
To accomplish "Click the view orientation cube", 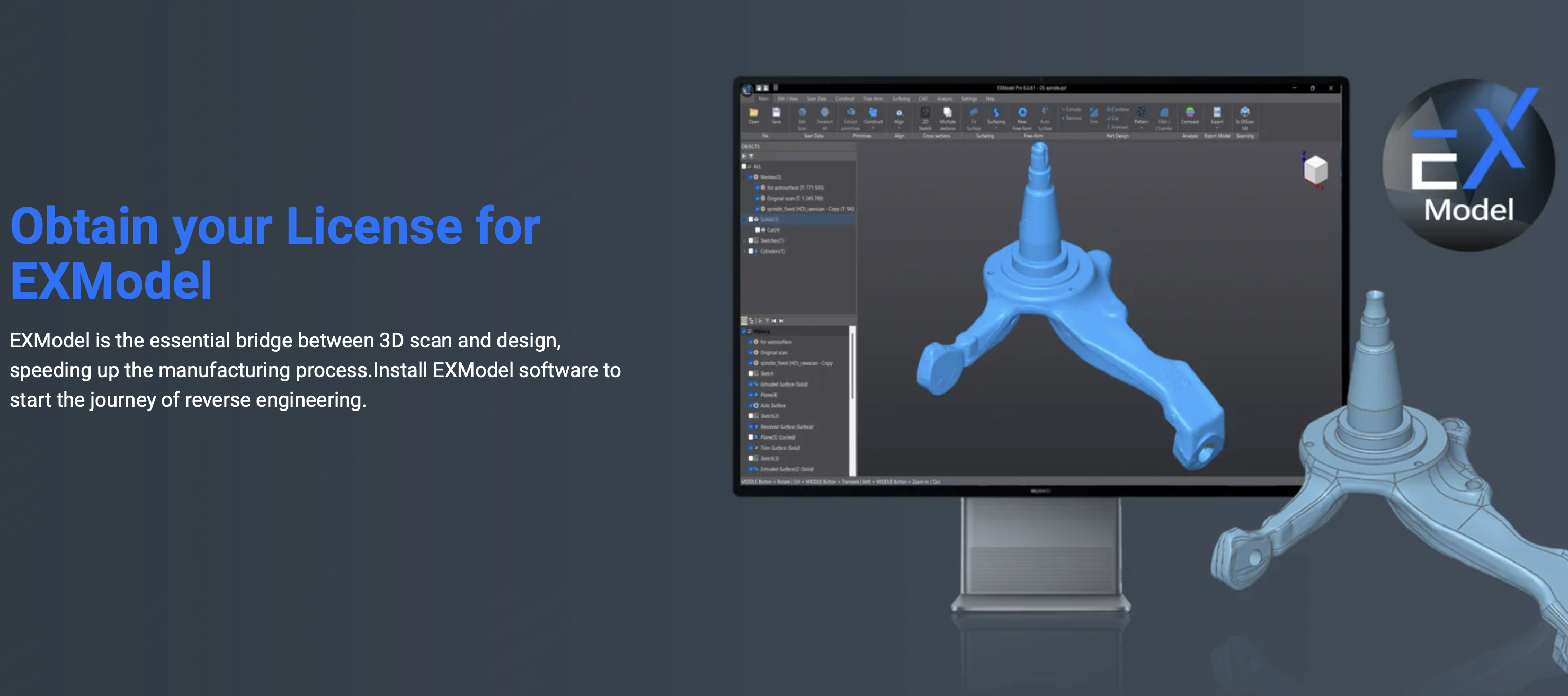I will coord(1315,169).
